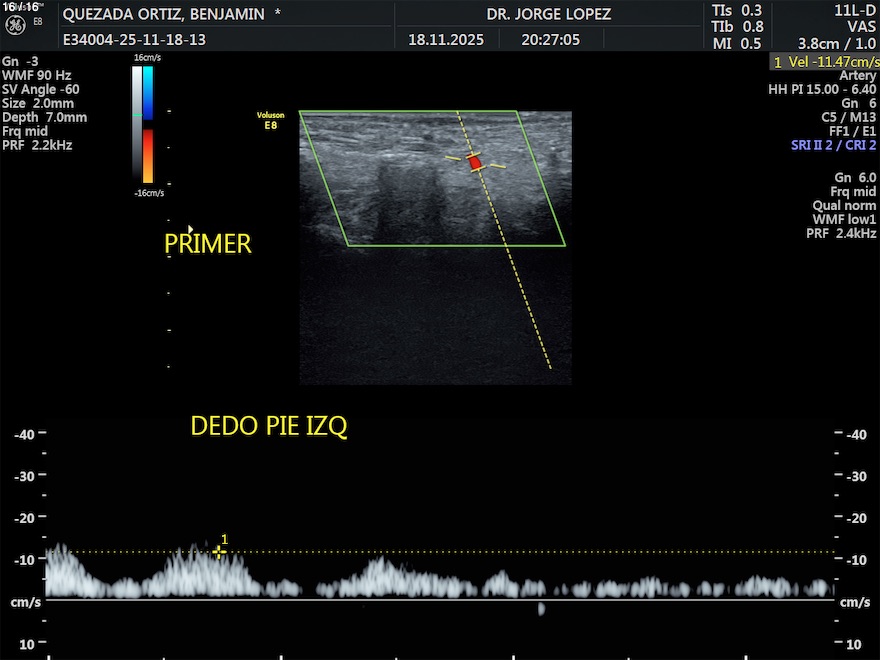Click the red color flow sample gate
This screenshot has height=660, width=880.
476,162
